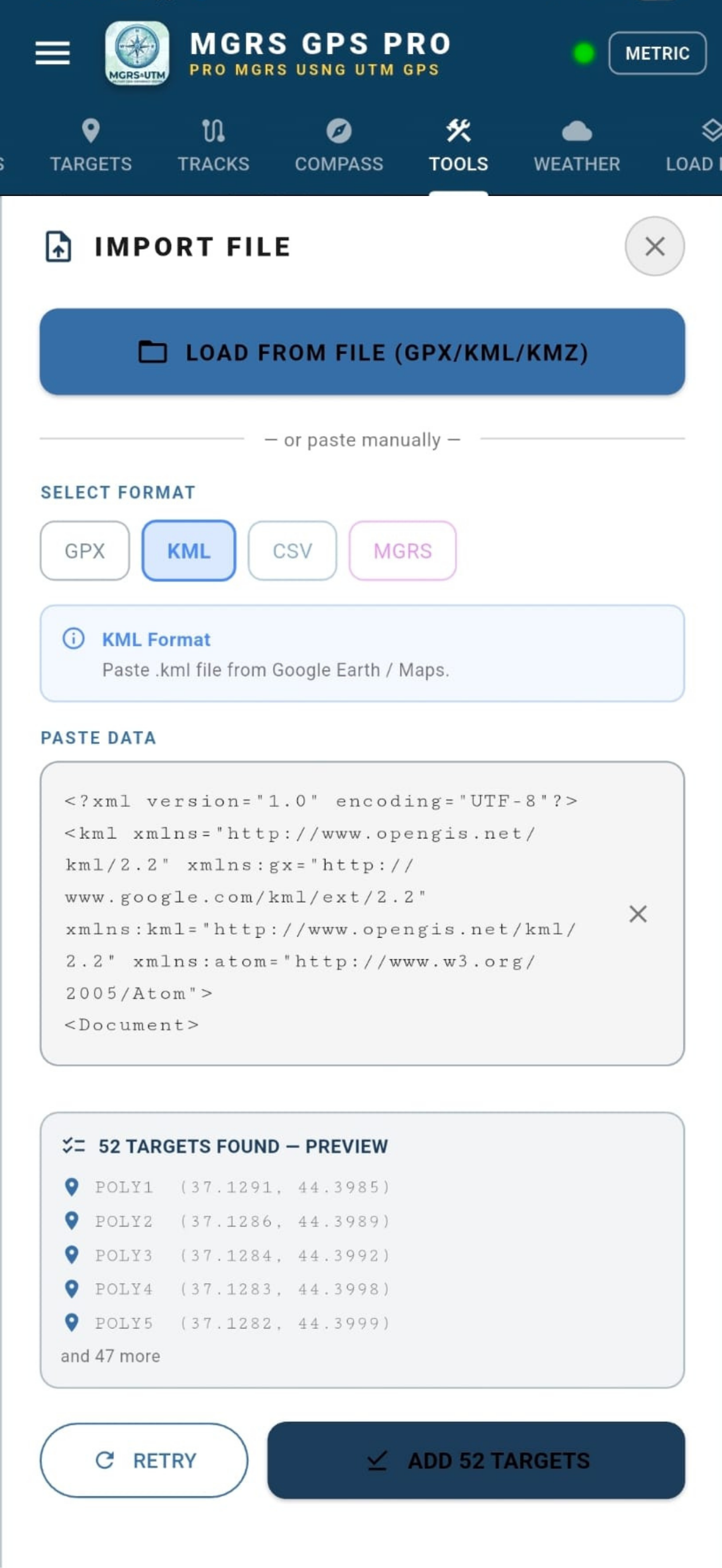Clear pasted data with X icon
The height and width of the screenshot is (1568, 722).
[x=637, y=914]
